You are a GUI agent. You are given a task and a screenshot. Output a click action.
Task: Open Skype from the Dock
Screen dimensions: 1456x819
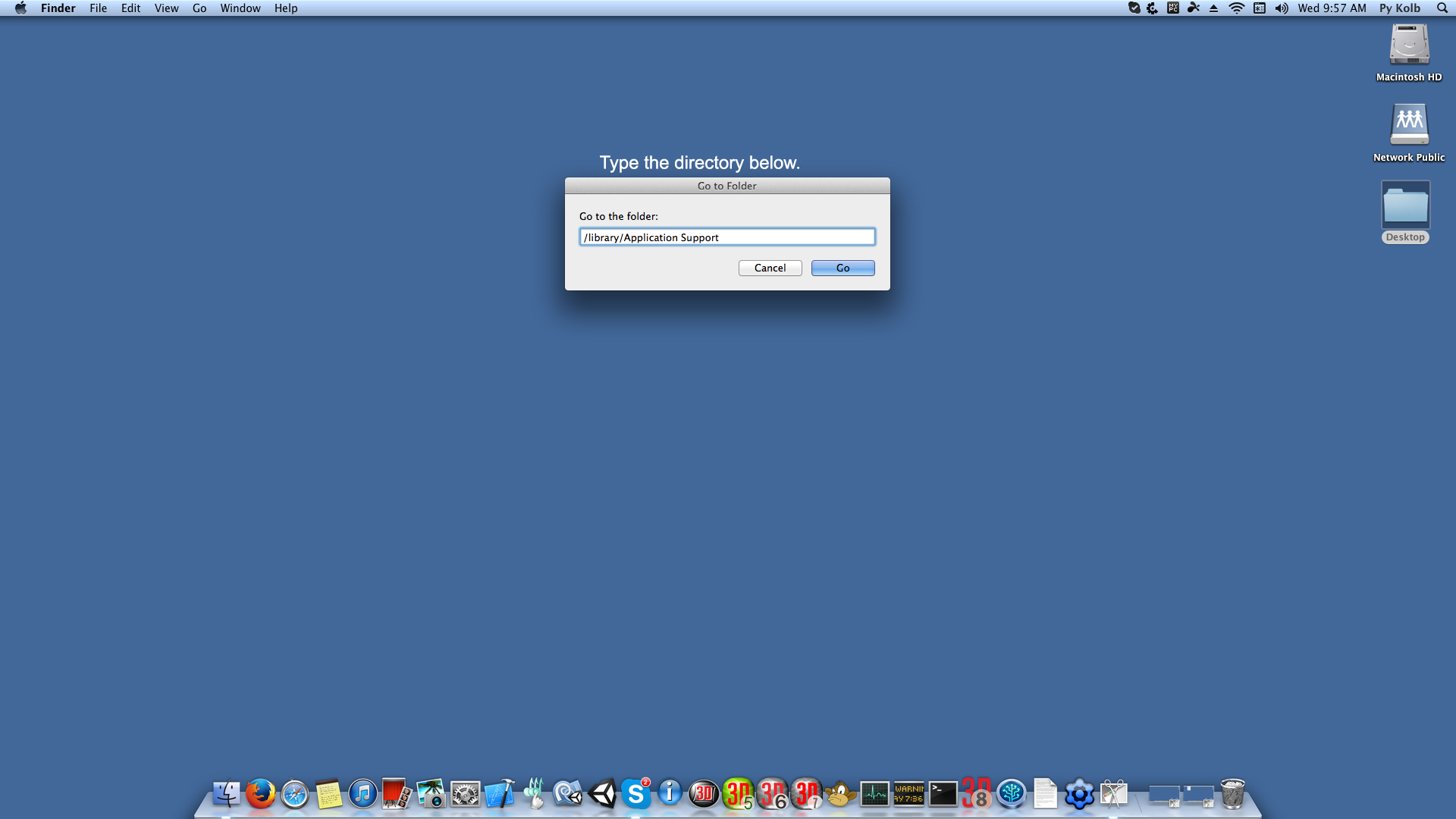pos(637,795)
